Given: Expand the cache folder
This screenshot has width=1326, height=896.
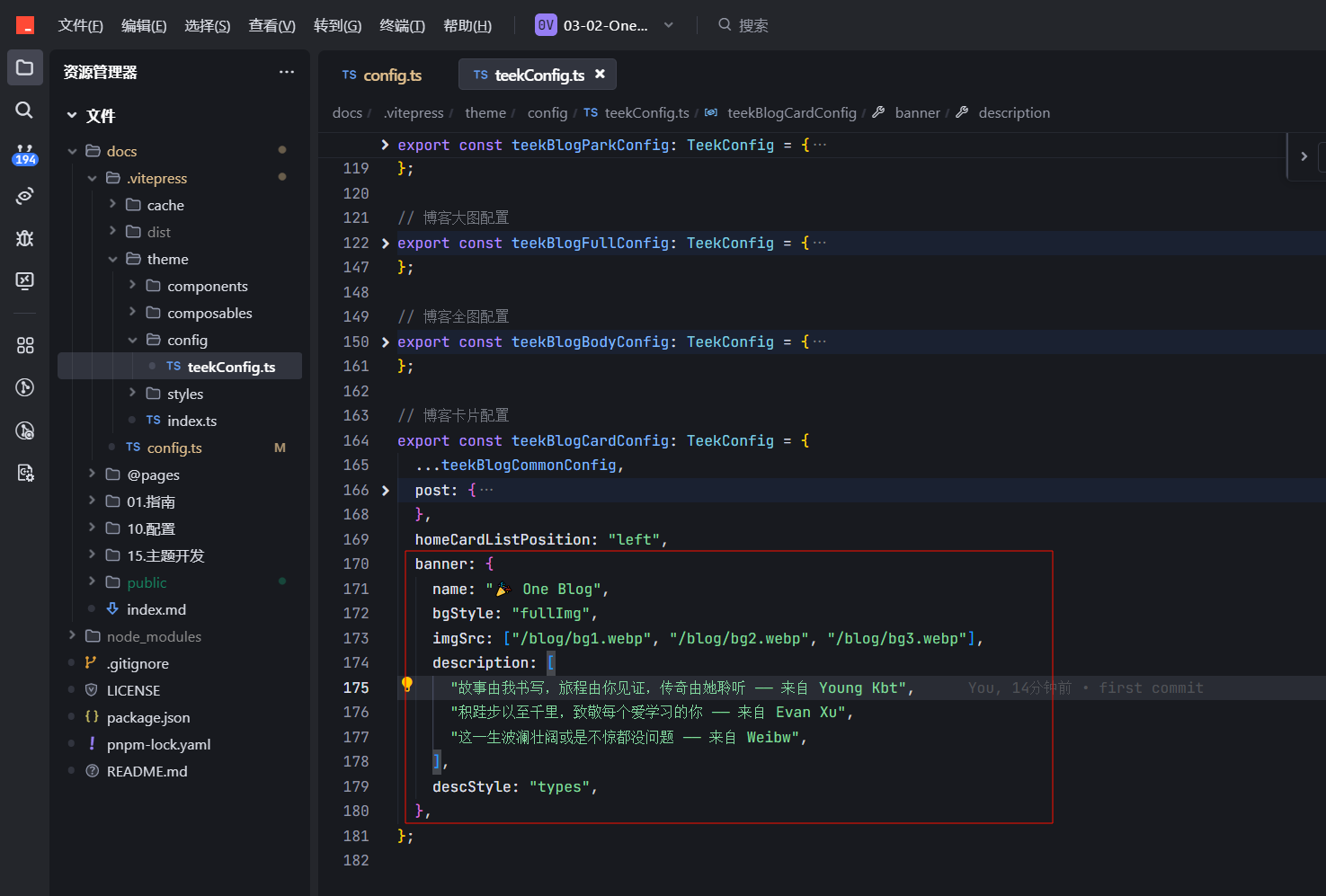Looking at the screenshot, I should 113,205.
